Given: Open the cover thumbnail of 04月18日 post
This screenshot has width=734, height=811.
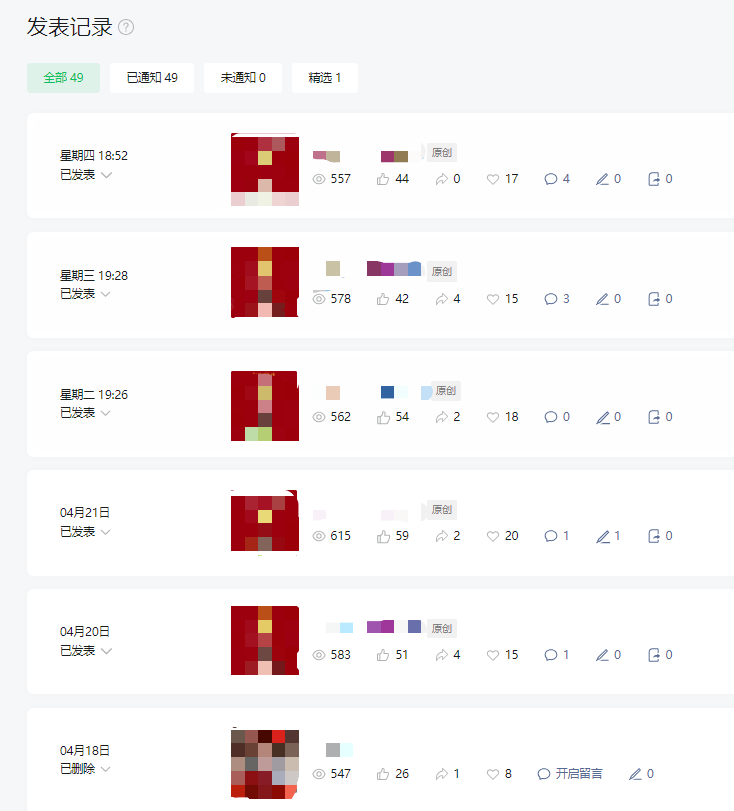Looking at the screenshot, I should [265, 764].
